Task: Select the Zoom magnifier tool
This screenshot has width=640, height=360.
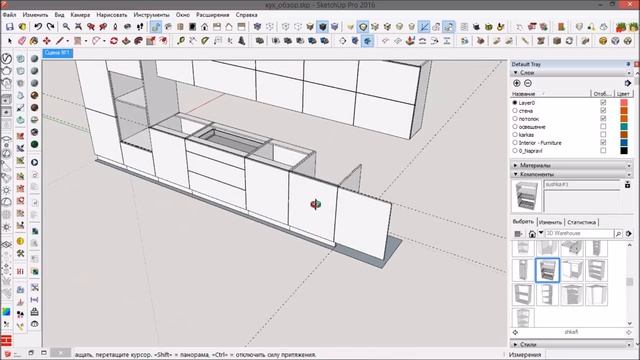Action: pyautogui.click(x=66, y=27)
